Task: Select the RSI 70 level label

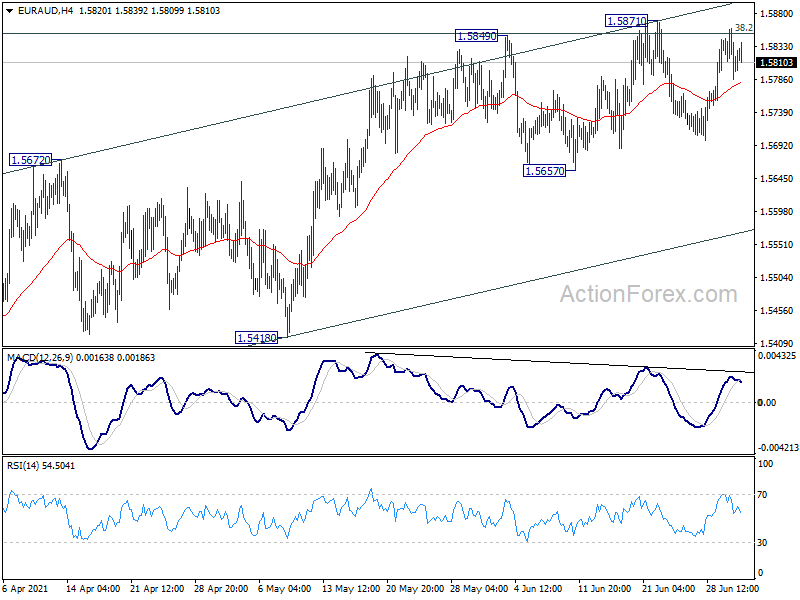Action: click(x=762, y=495)
